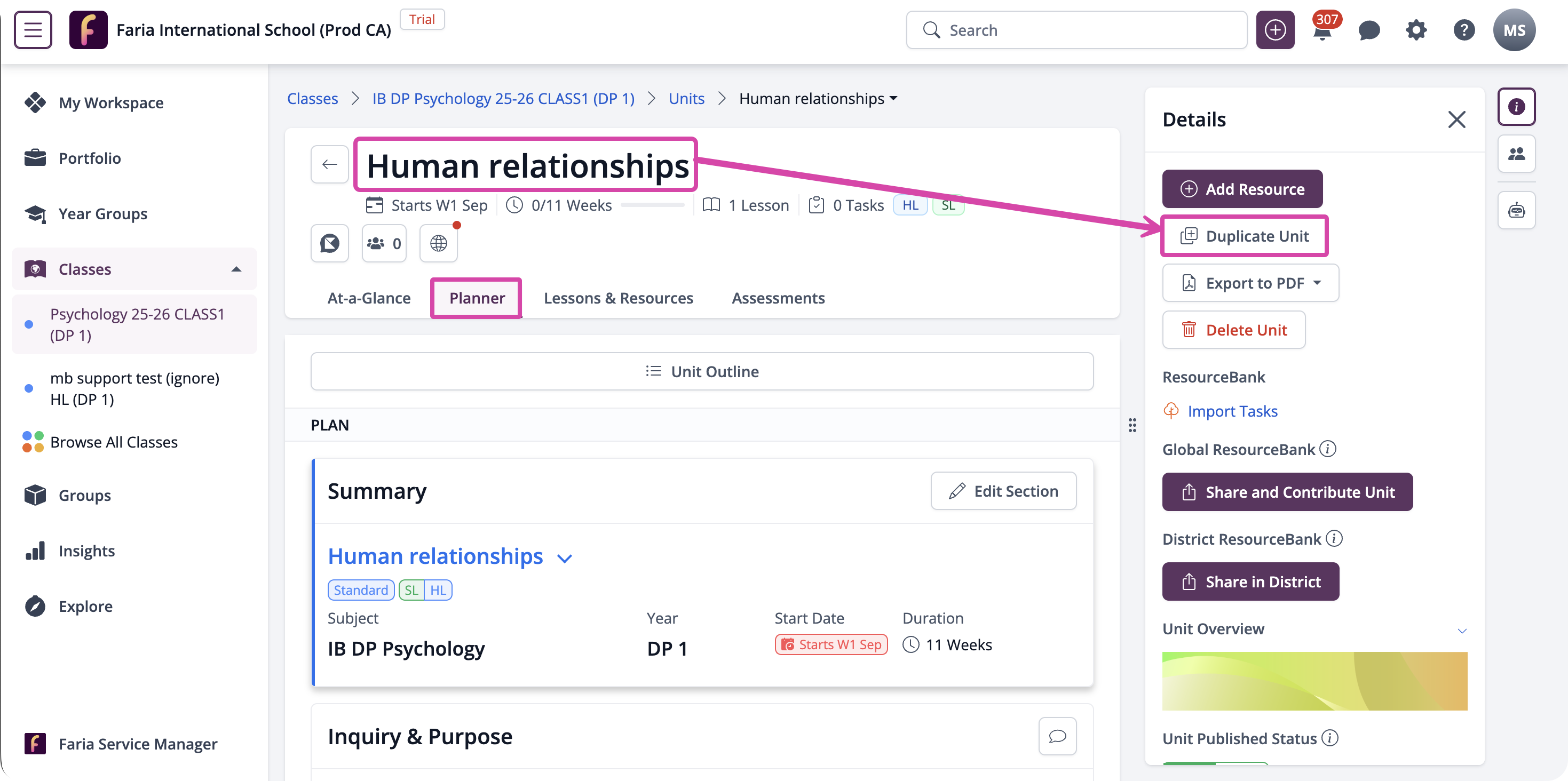The image size is (1568, 781).
Task: Click the Starts W1 Sep date badge
Action: point(831,645)
